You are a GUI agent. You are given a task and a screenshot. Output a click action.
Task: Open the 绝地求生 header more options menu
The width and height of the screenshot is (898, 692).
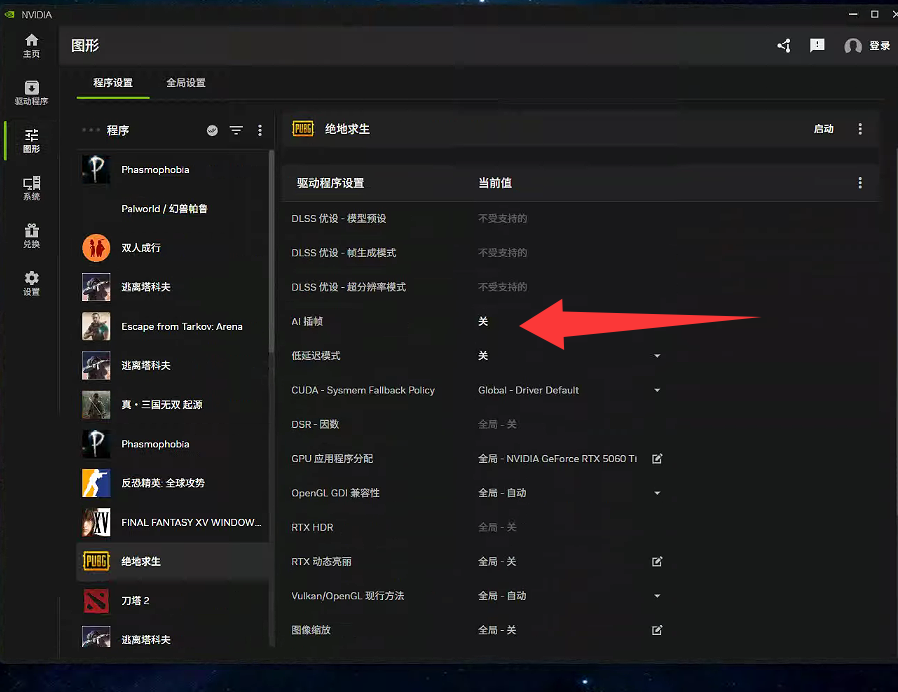[860, 129]
